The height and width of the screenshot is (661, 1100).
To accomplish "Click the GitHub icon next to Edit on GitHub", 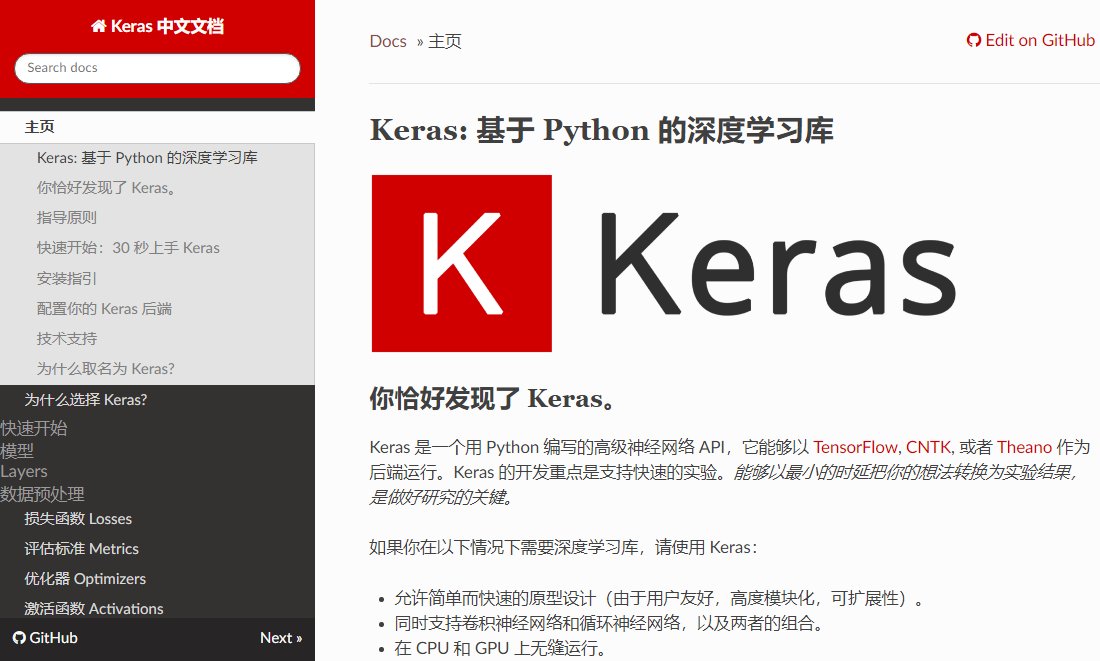I will click(x=974, y=41).
